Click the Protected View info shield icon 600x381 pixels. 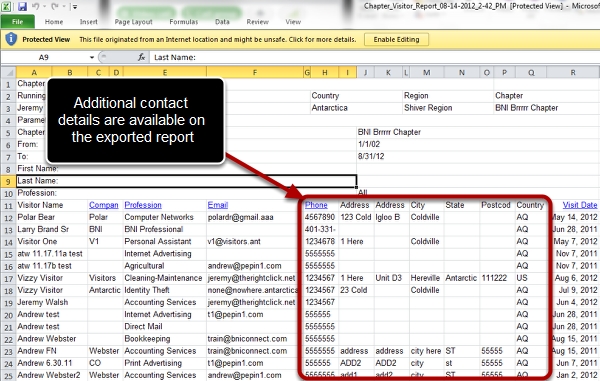coord(11,39)
